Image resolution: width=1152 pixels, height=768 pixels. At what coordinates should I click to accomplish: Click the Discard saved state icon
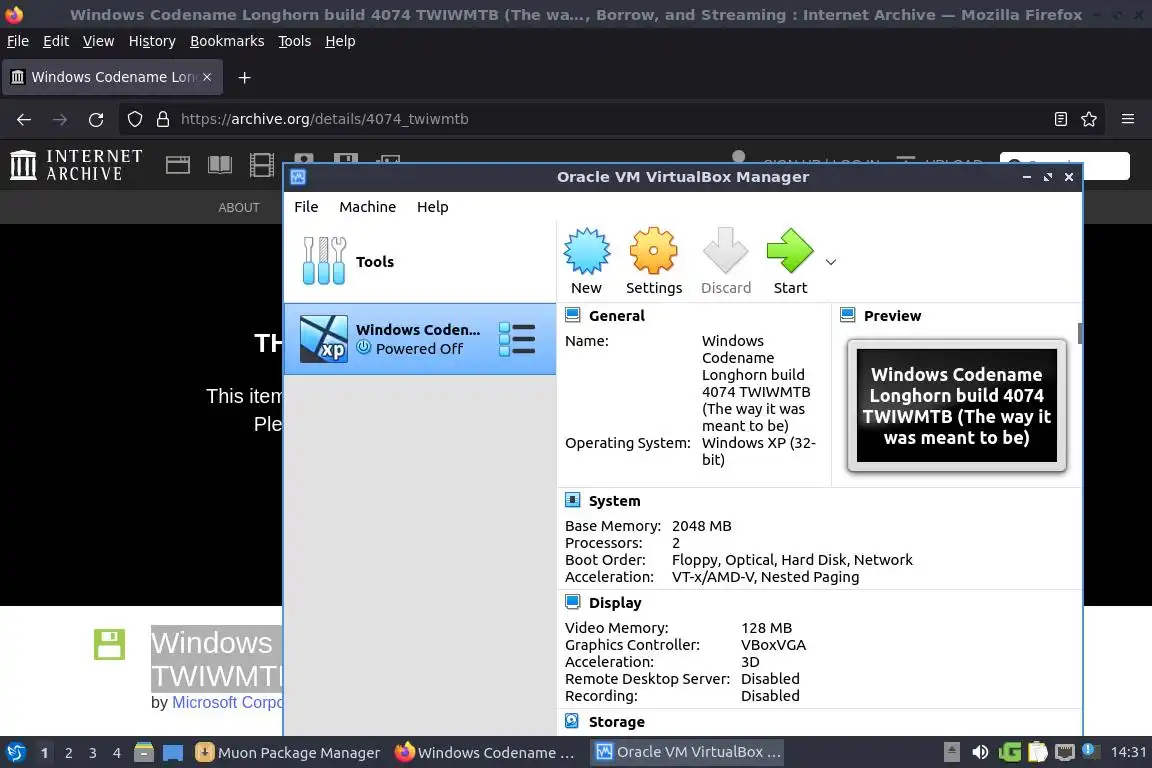tap(725, 252)
